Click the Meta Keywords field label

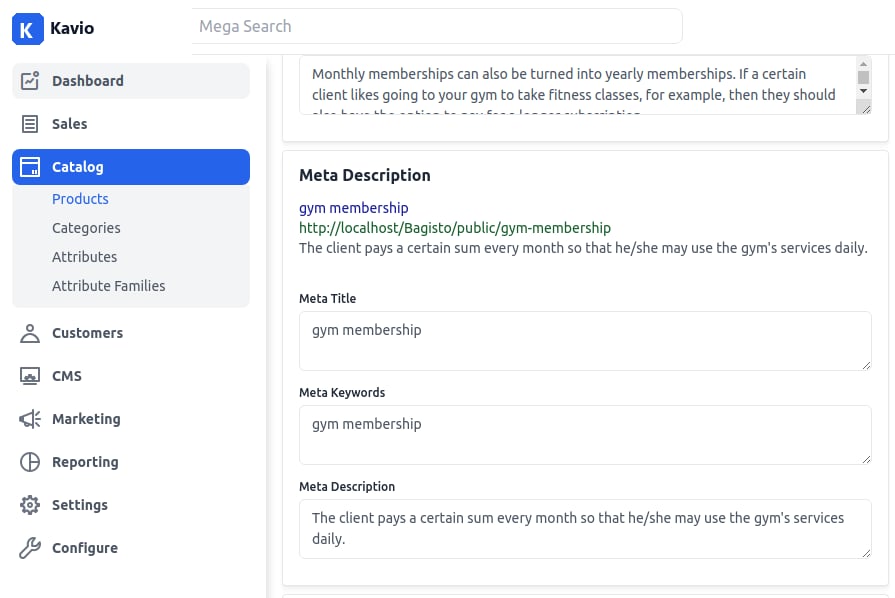coord(342,393)
